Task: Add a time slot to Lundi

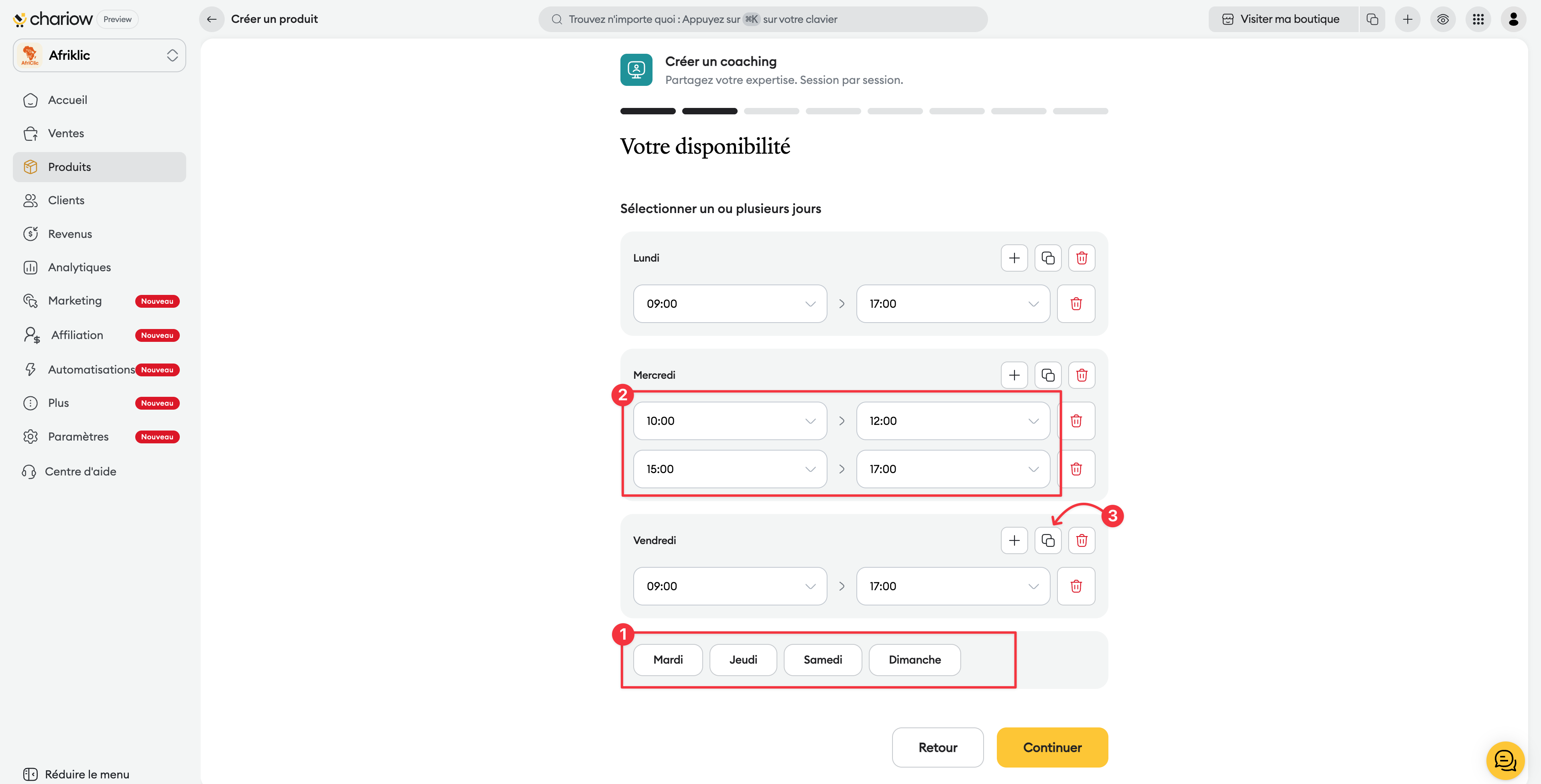Action: [x=1014, y=258]
